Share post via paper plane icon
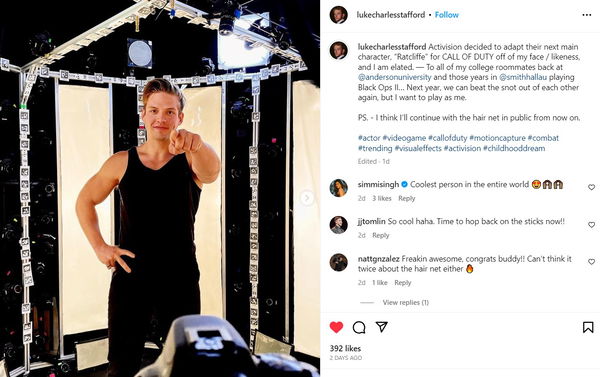The image size is (600, 377). tap(382, 326)
